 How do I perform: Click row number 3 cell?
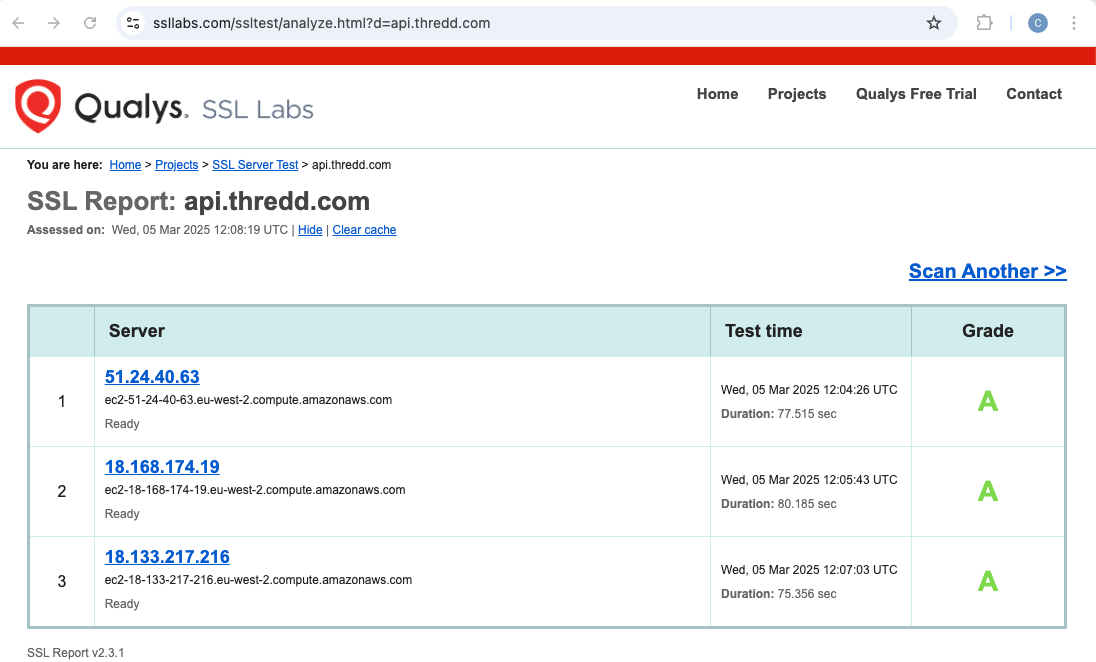point(62,582)
